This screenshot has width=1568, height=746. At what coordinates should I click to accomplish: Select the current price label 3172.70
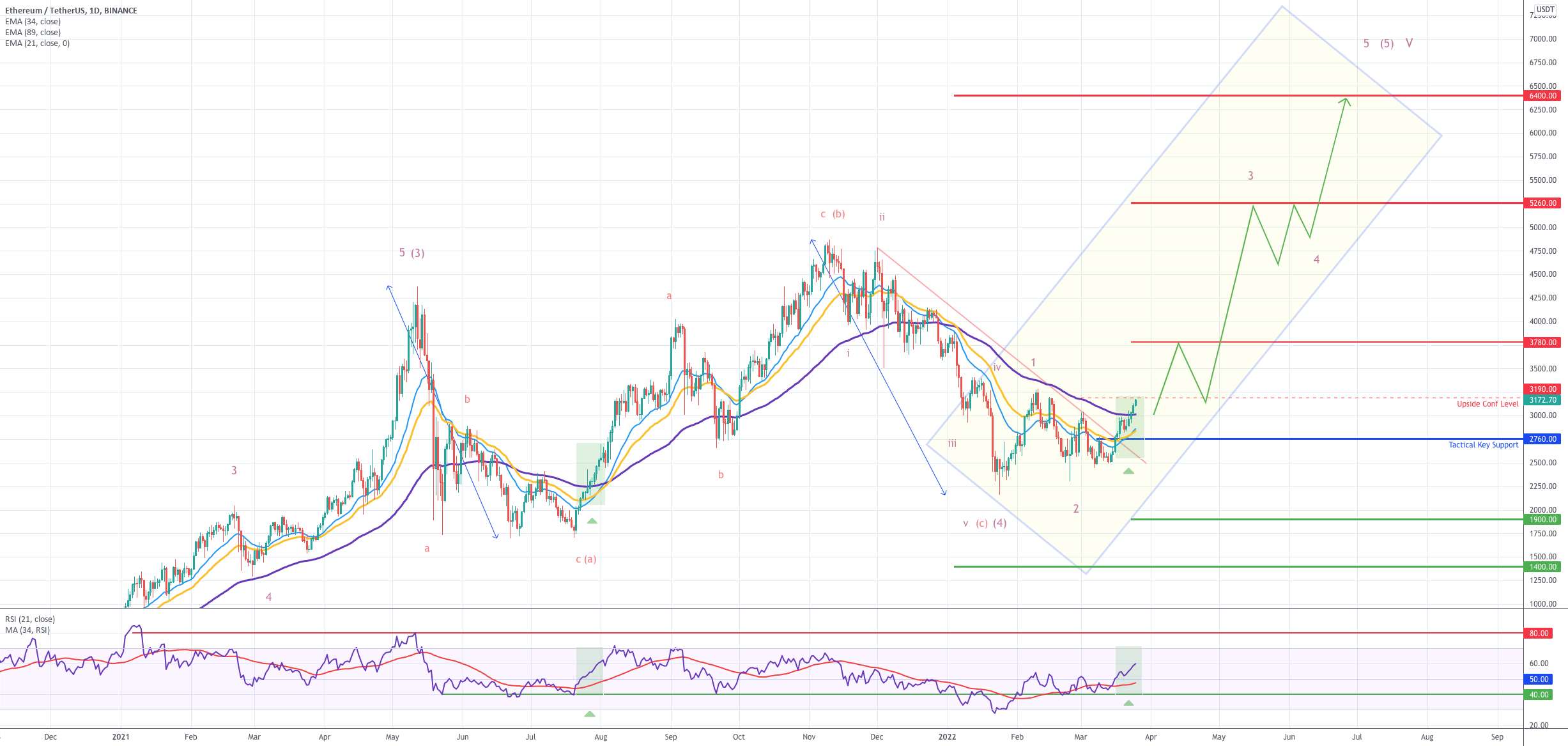click(x=1542, y=400)
